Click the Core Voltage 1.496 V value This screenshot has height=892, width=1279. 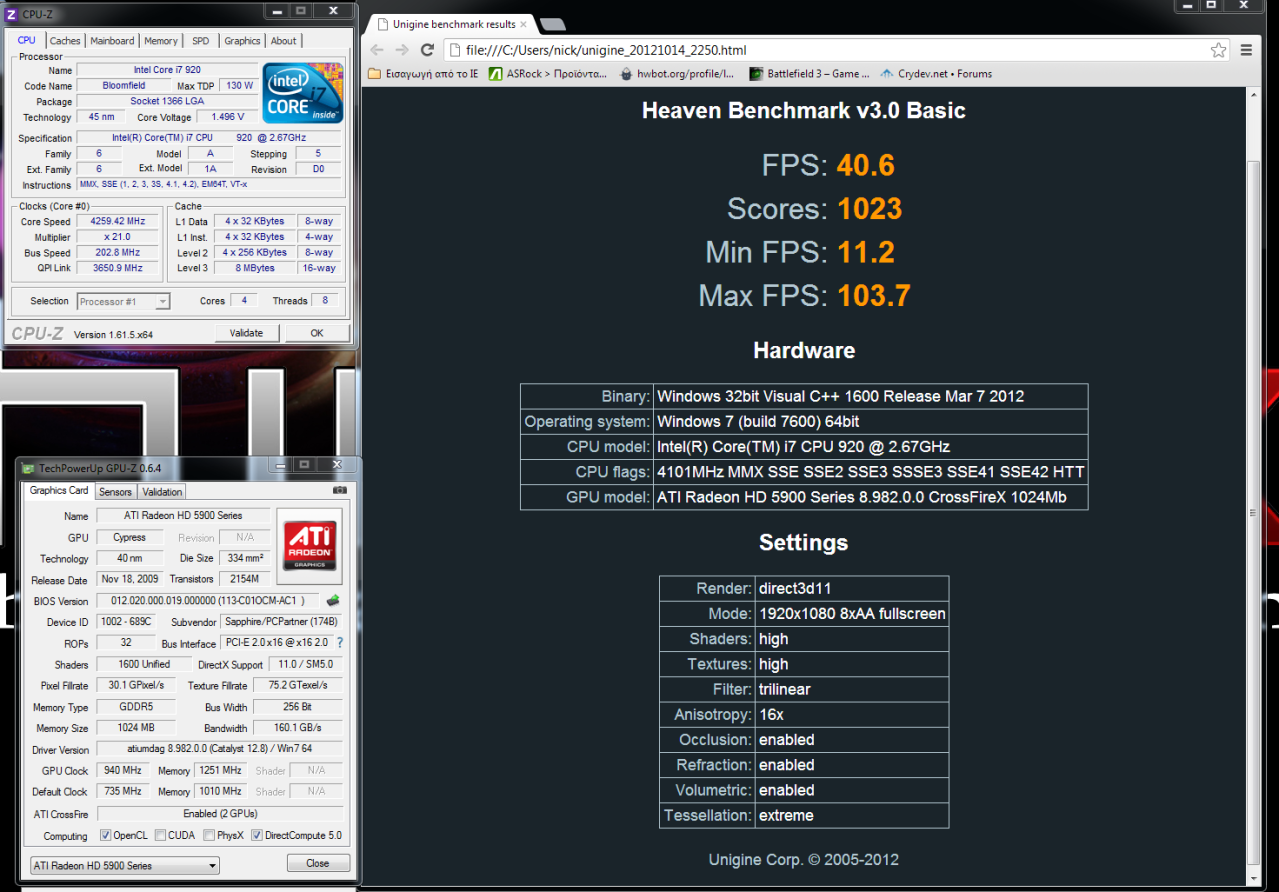228,117
